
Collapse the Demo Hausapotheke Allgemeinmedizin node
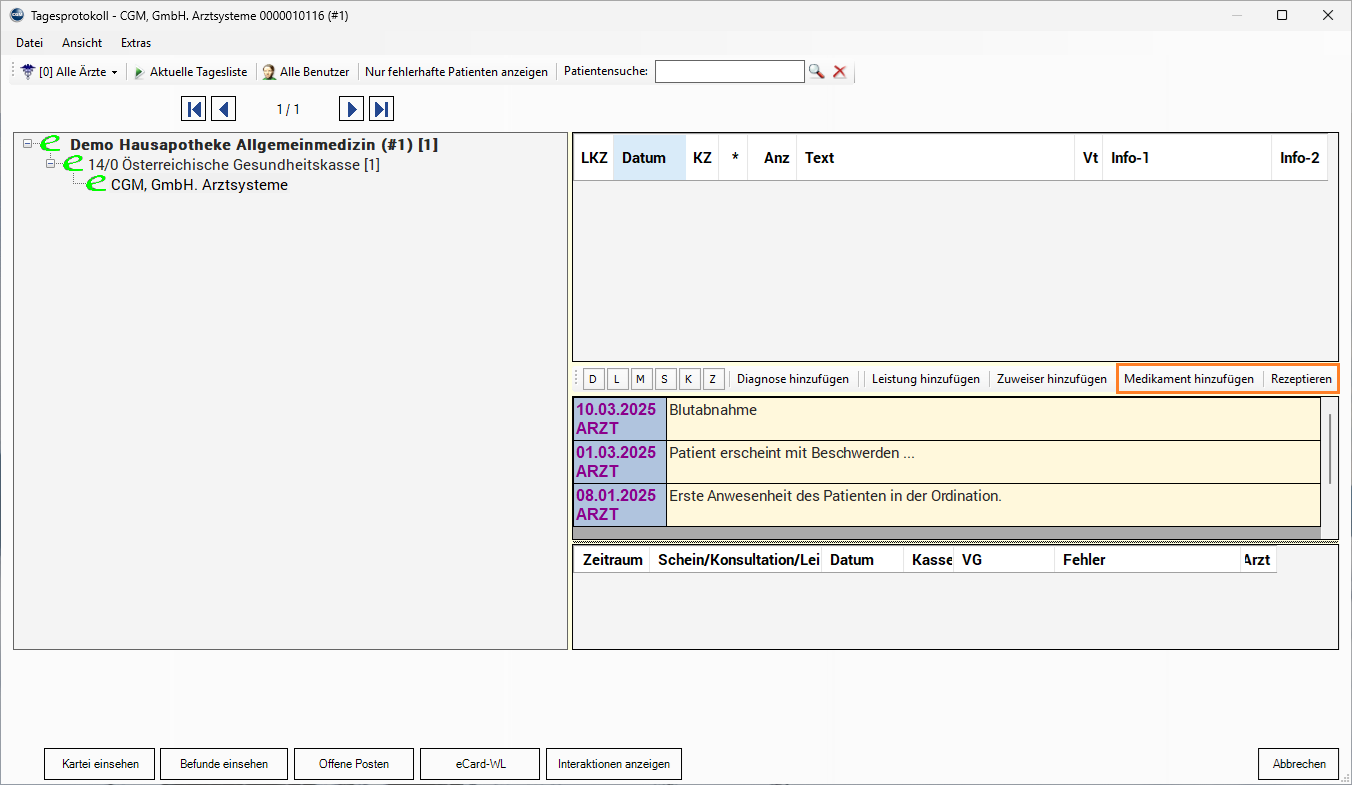[28, 145]
